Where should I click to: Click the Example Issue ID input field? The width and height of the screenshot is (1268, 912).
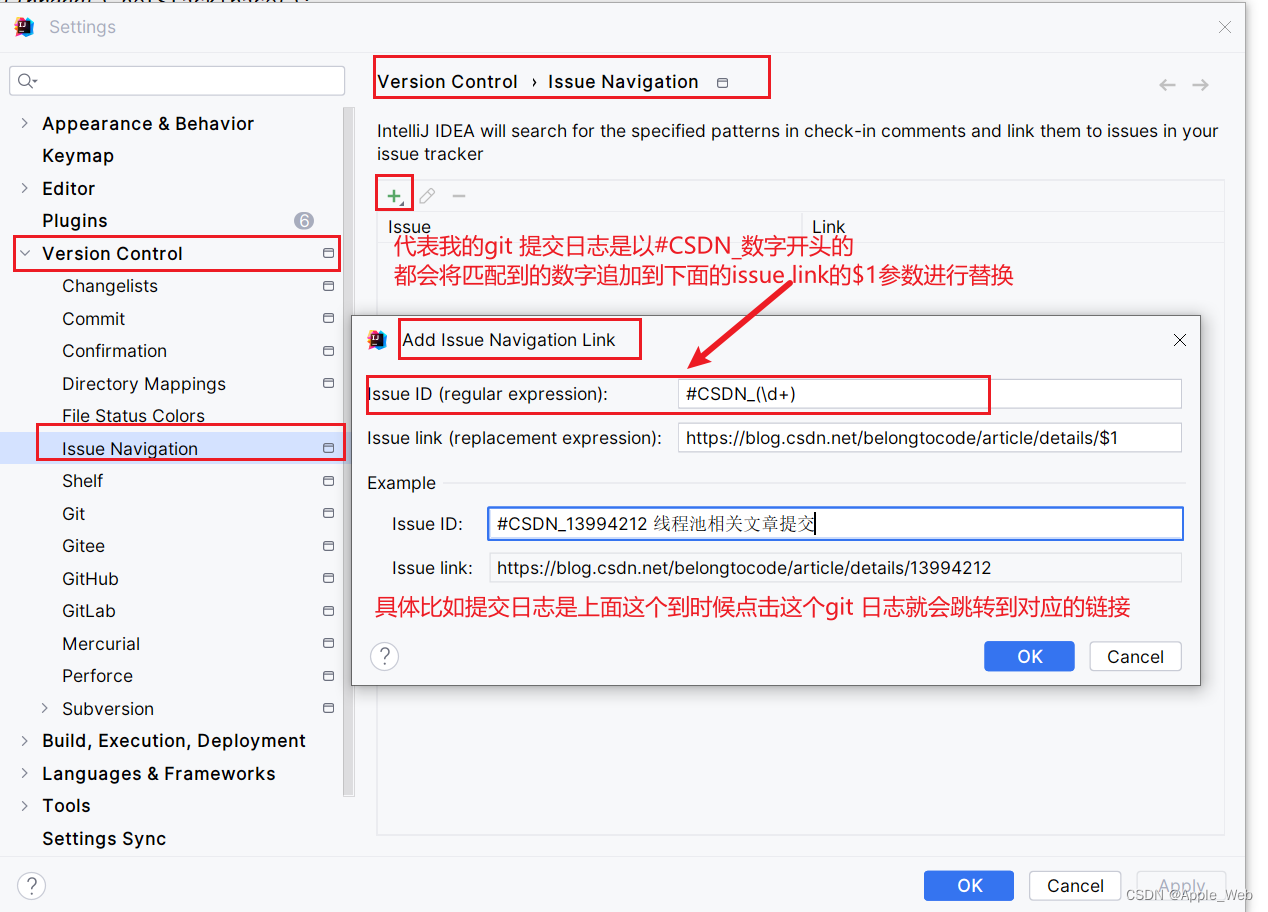(836, 524)
